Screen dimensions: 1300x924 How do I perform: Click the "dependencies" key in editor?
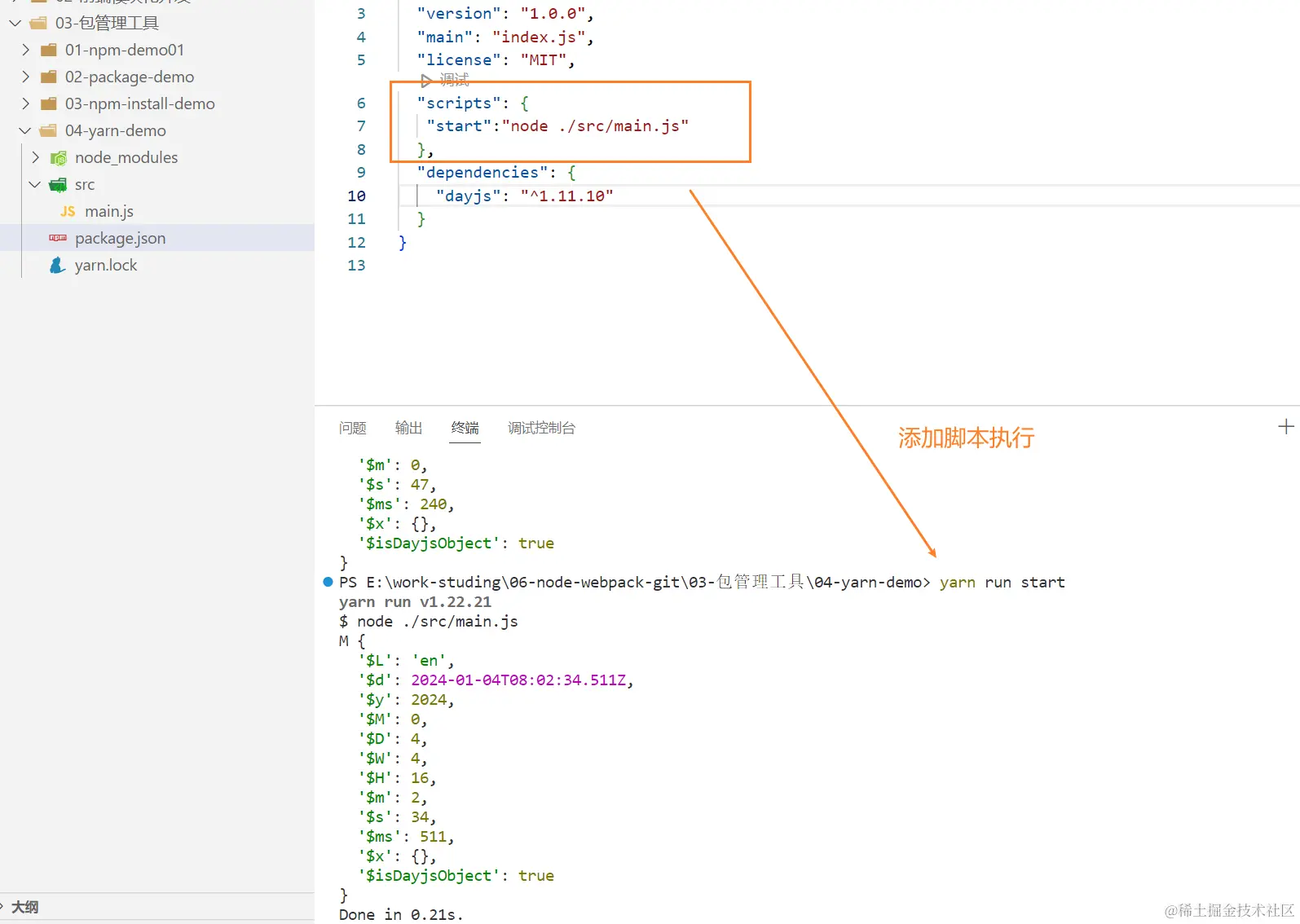point(482,172)
